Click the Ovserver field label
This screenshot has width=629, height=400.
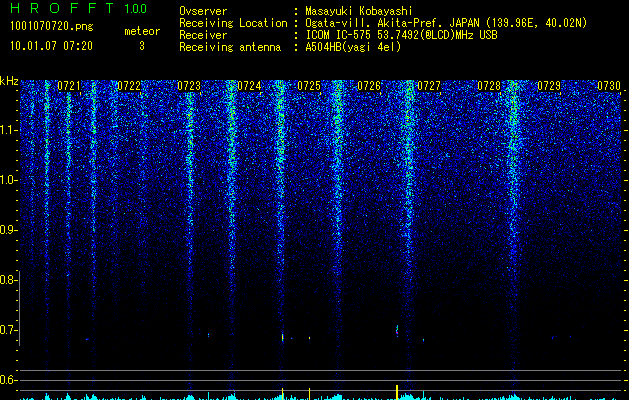click(x=203, y=11)
